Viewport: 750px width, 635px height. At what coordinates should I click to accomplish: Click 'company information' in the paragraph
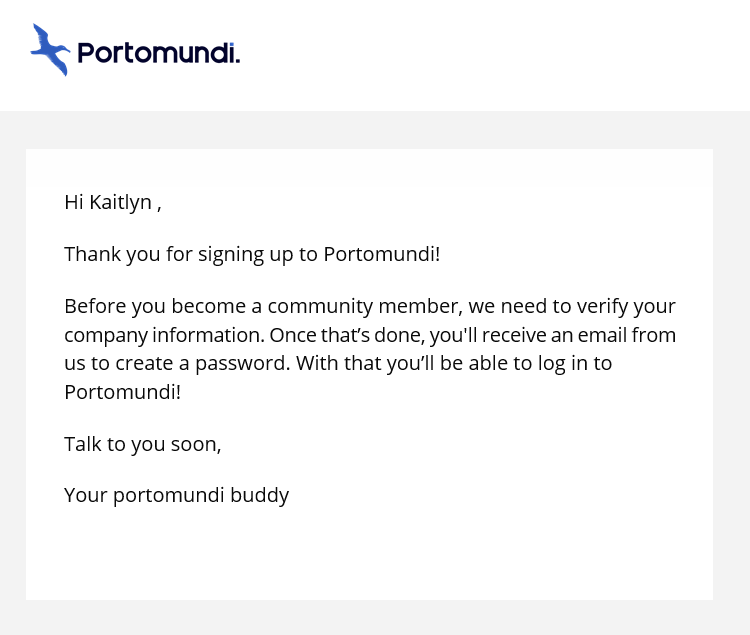[164, 336]
